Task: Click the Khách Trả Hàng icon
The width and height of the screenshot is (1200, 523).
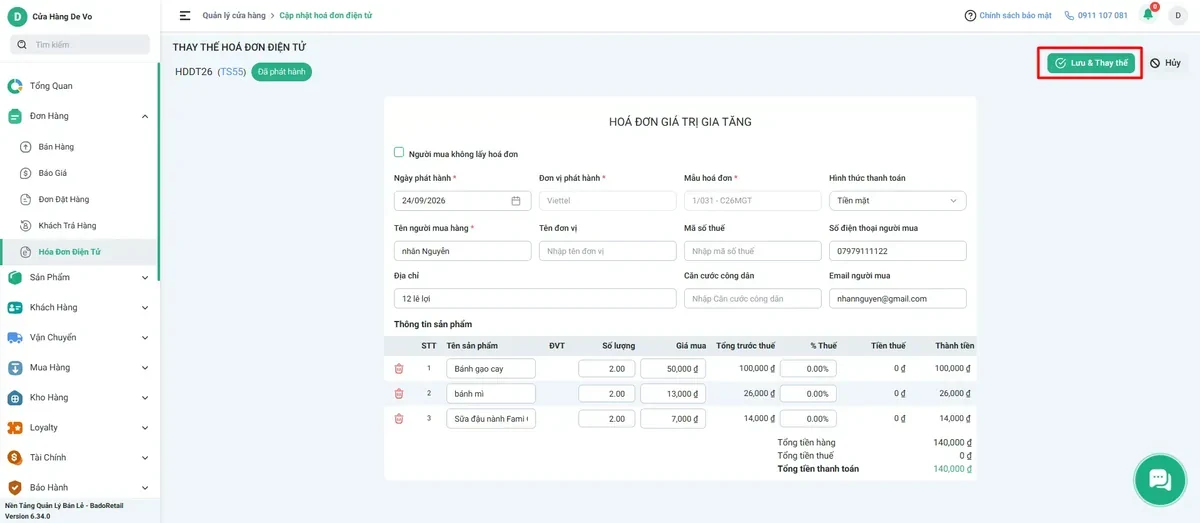Action: point(26,225)
